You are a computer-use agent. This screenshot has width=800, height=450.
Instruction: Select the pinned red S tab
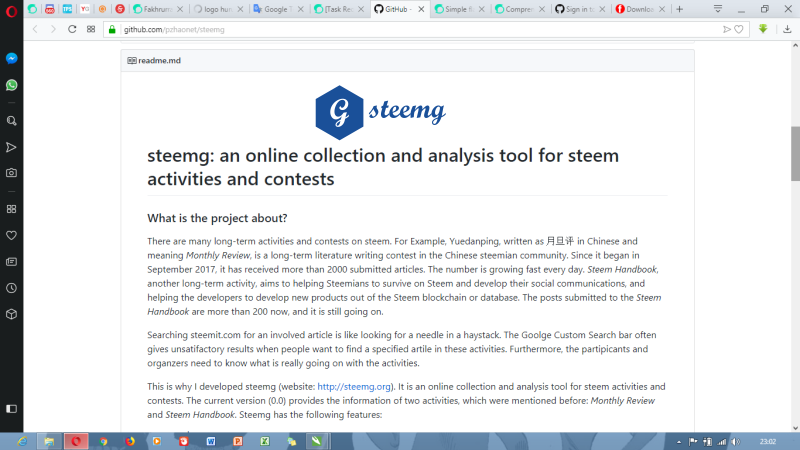(120, 9)
